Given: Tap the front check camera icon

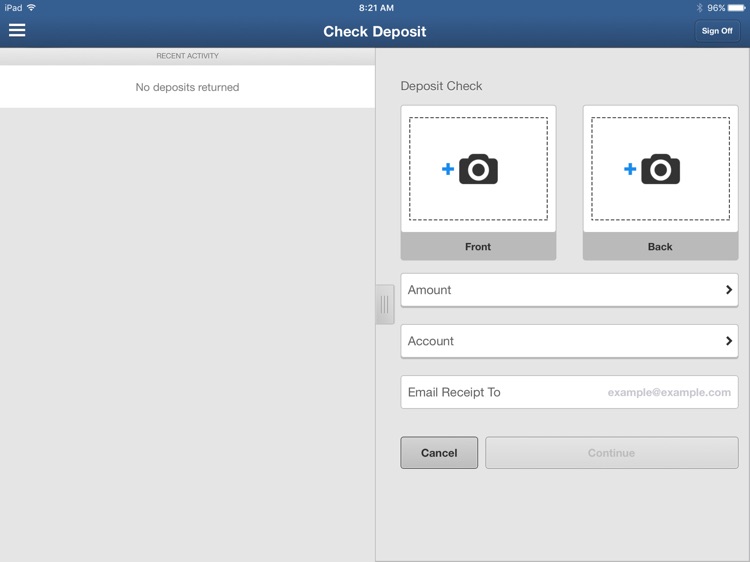Looking at the screenshot, I should coord(478,169).
